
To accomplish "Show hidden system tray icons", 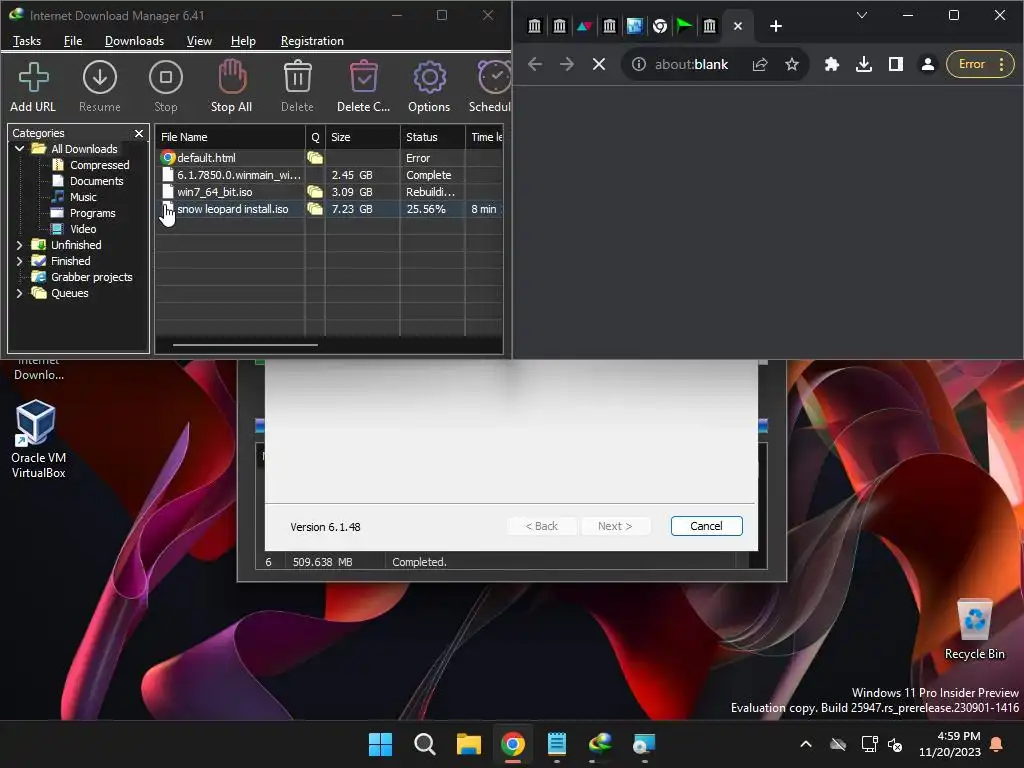I will (x=806, y=744).
